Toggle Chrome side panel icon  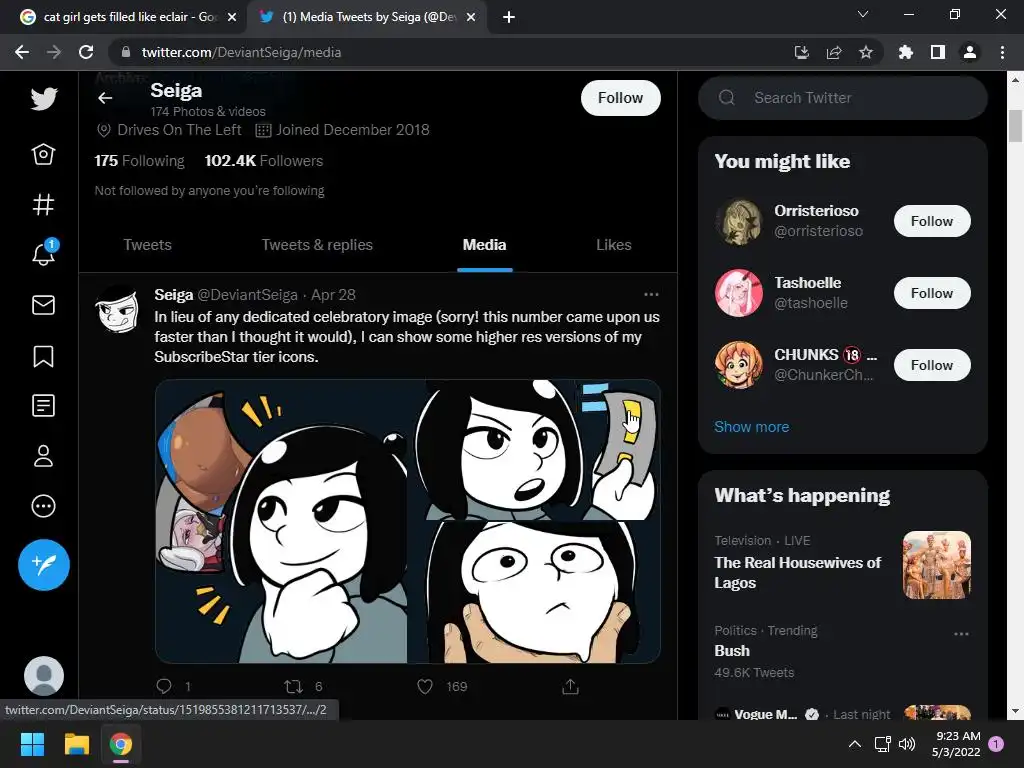938,52
